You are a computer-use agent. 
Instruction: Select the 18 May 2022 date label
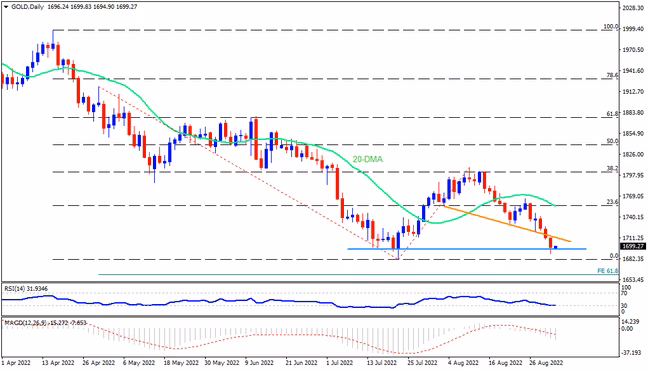coord(180,363)
